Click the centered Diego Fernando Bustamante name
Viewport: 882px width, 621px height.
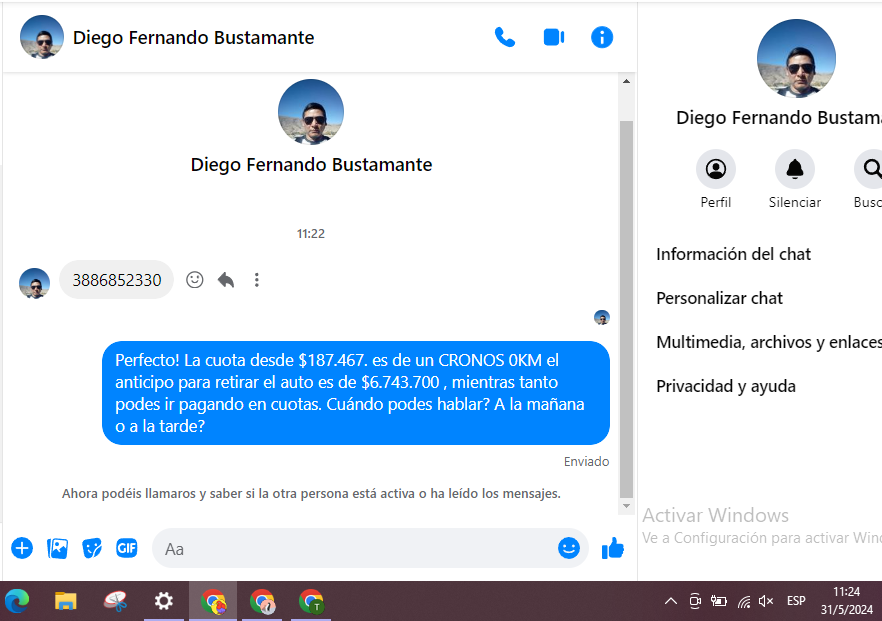[x=311, y=165]
